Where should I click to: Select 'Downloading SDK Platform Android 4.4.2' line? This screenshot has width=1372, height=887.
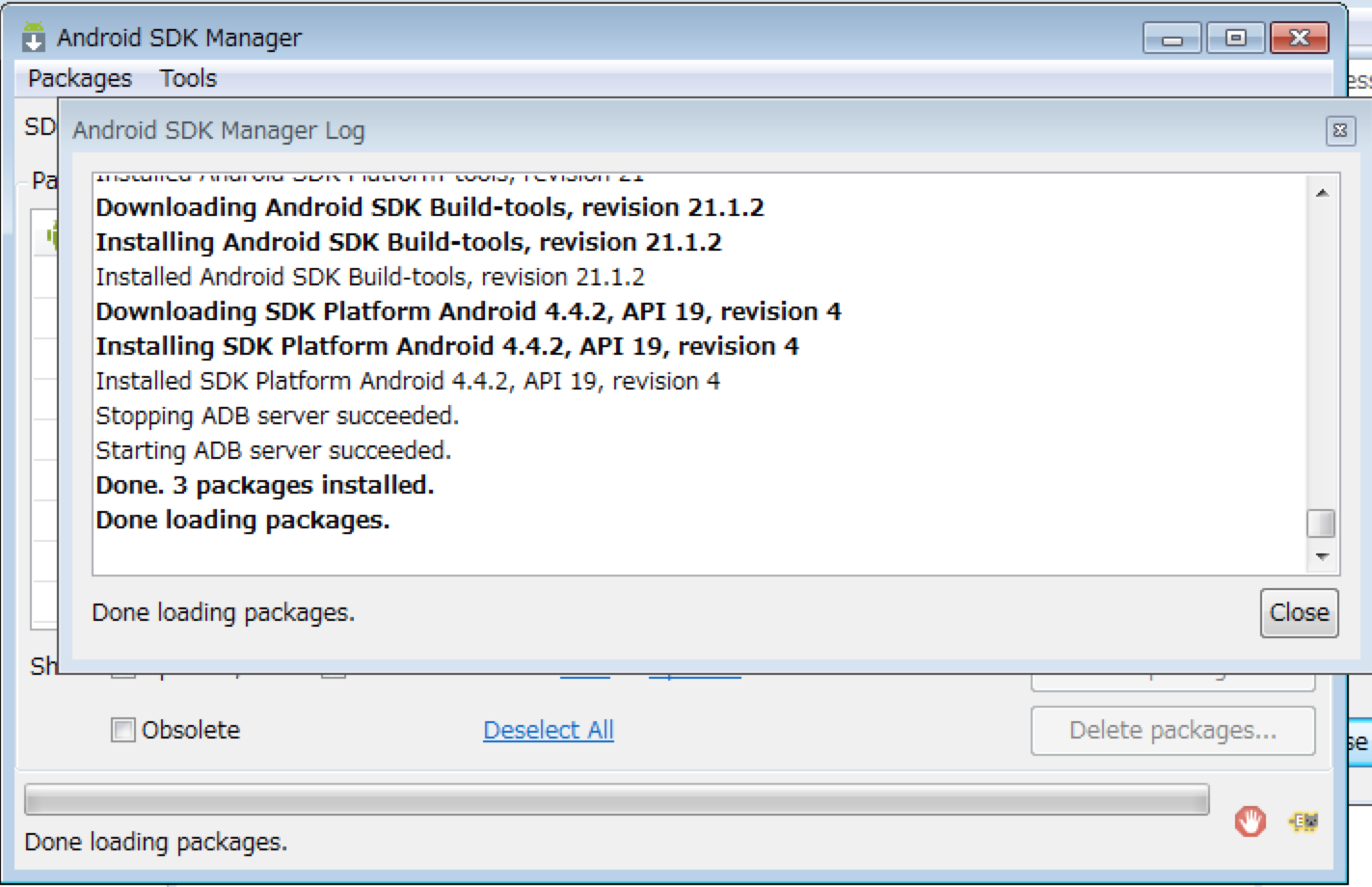click(469, 311)
